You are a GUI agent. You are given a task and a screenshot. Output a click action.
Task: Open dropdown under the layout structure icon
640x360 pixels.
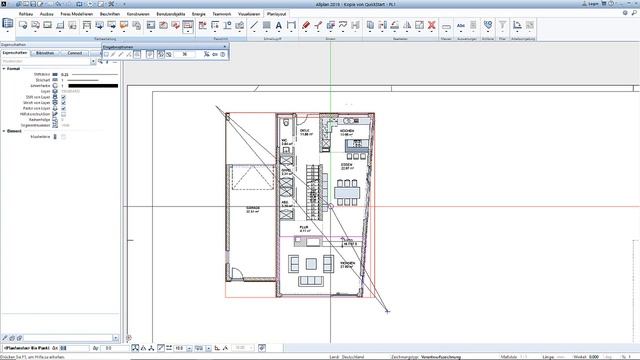point(8,32)
